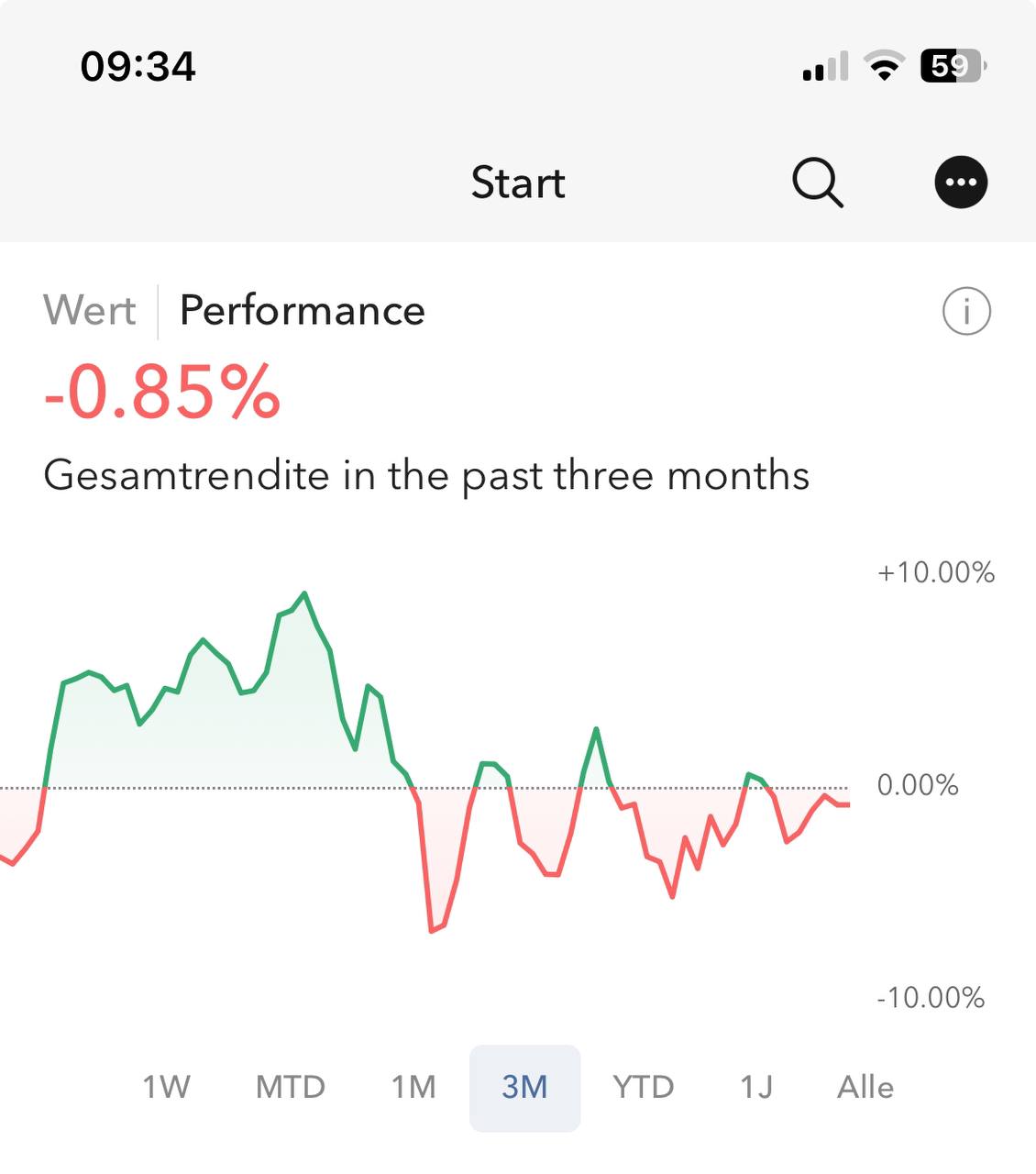Switch to the 1J range
The image size is (1036, 1174).
(x=756, y=1087)
